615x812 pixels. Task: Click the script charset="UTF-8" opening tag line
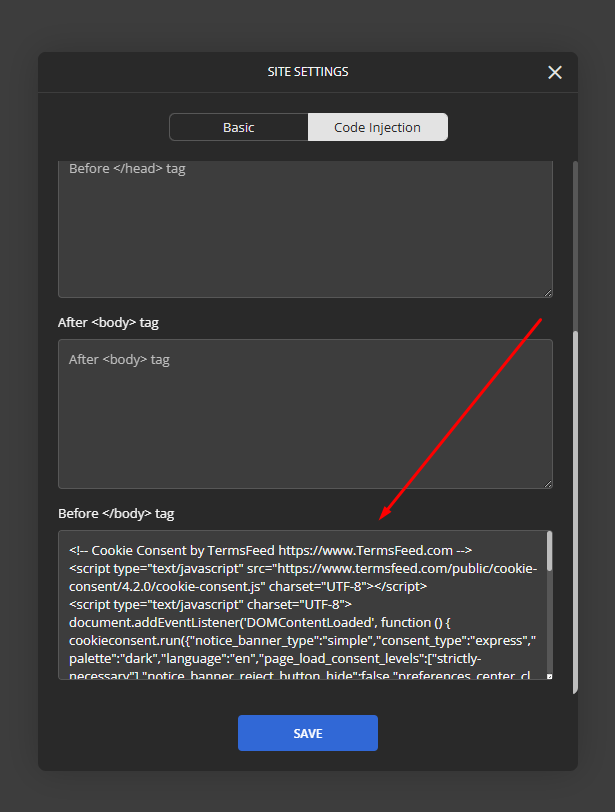pyautogui.click(x=210, y=604)
